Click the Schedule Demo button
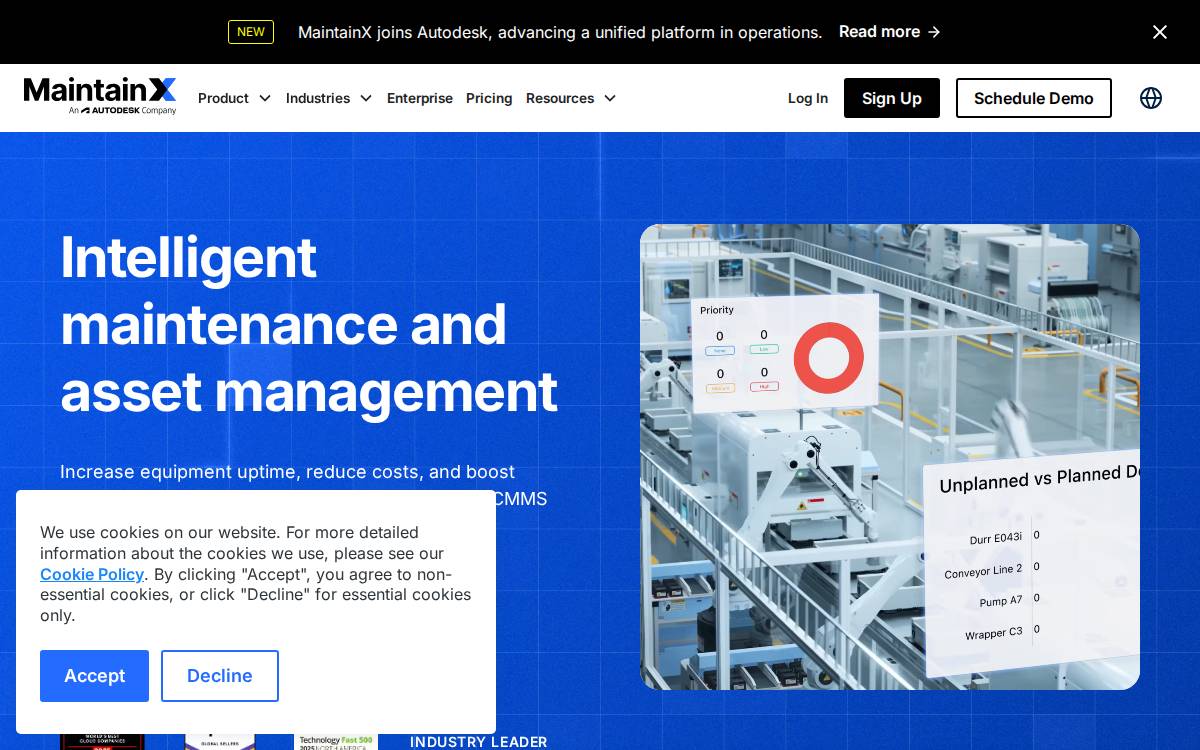Screen dimensions: 1200x750 1034,98
